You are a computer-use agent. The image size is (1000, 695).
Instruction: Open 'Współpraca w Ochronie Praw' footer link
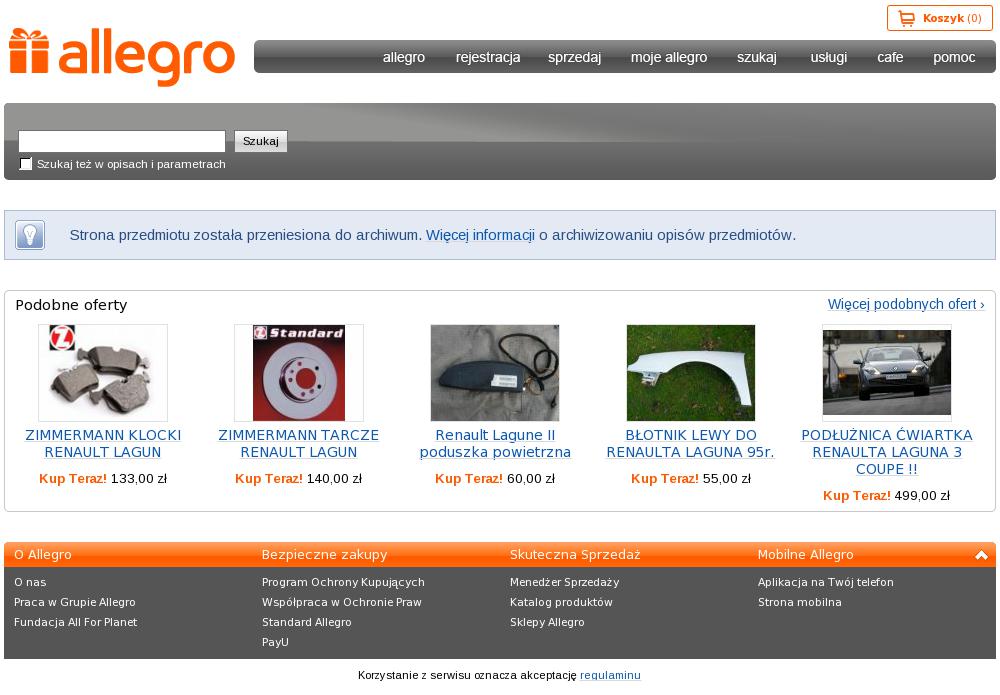pyautogui.click(x=342, y=603)
